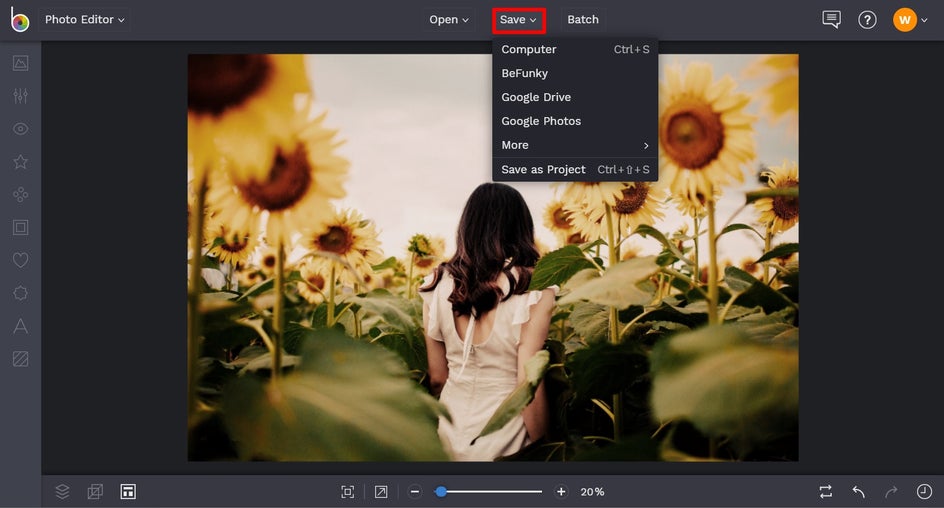
Task: Save the image to Google Photos
Action: (575, 121)
